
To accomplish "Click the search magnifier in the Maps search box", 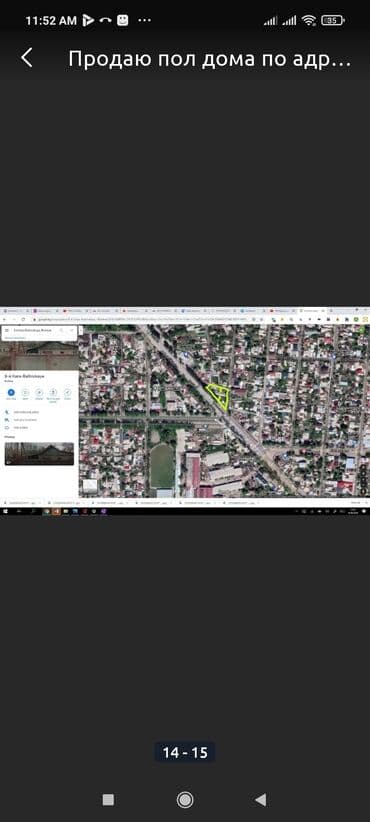I will tap(61, 330).
